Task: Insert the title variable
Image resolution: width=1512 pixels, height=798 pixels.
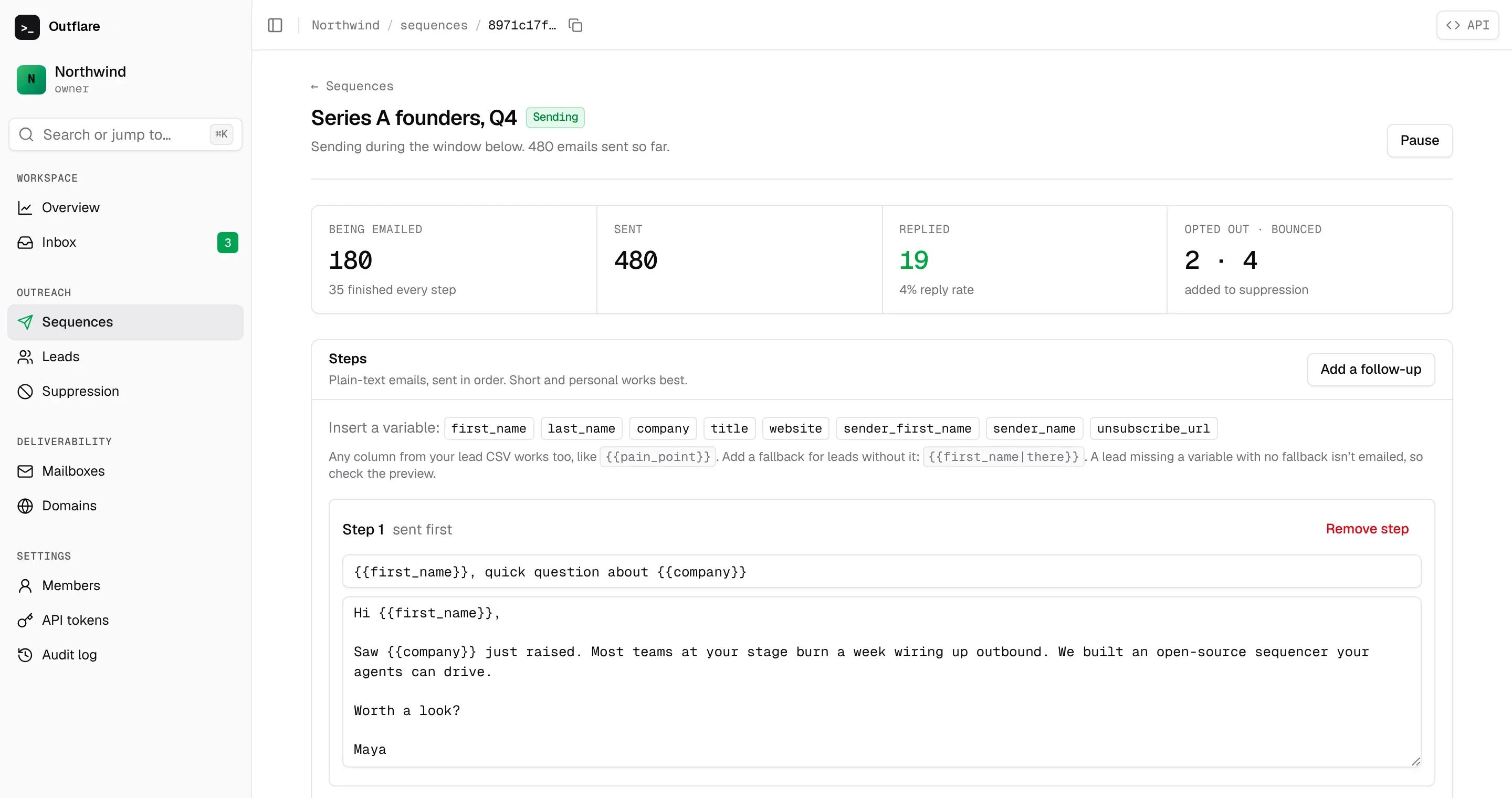Action: pyautogui.click(x=729, y=428)
